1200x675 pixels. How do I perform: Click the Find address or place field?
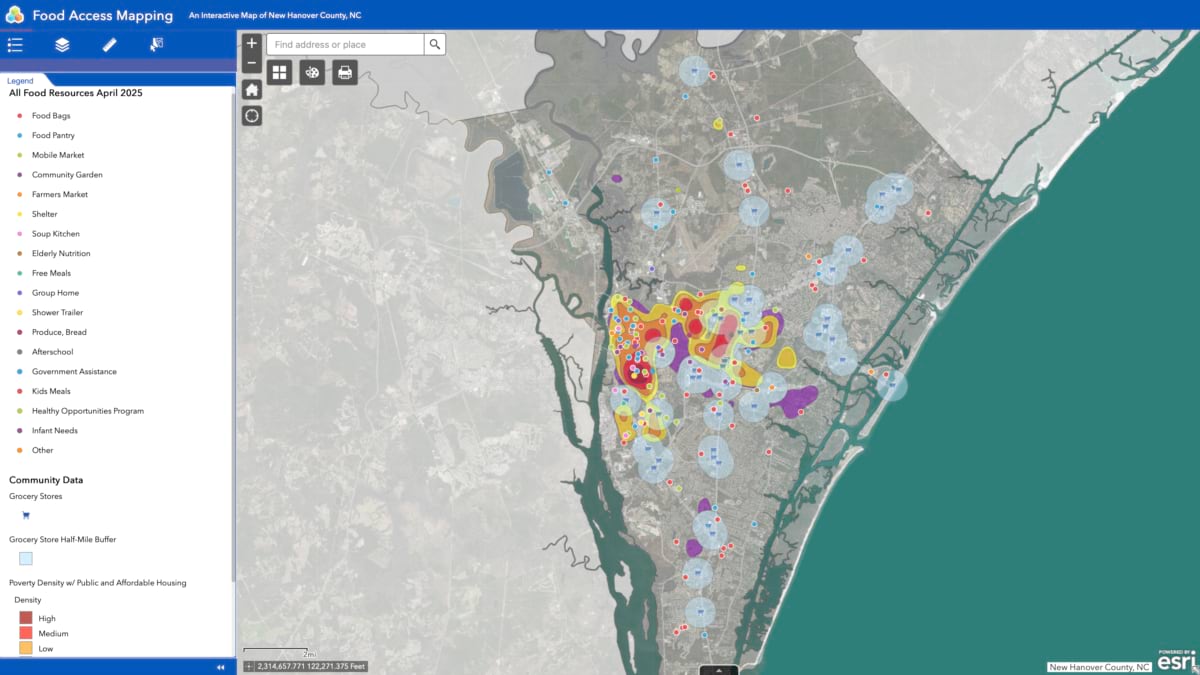(346, 44)
